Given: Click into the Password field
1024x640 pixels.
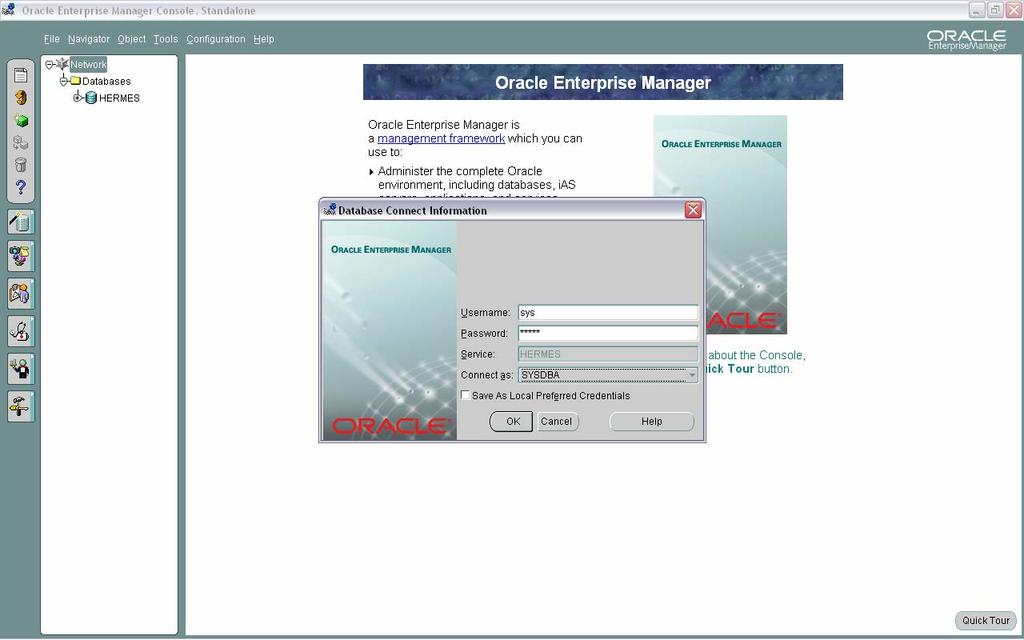Looking at the screenshot, I should pyautogui.click(x=608, y=333).
